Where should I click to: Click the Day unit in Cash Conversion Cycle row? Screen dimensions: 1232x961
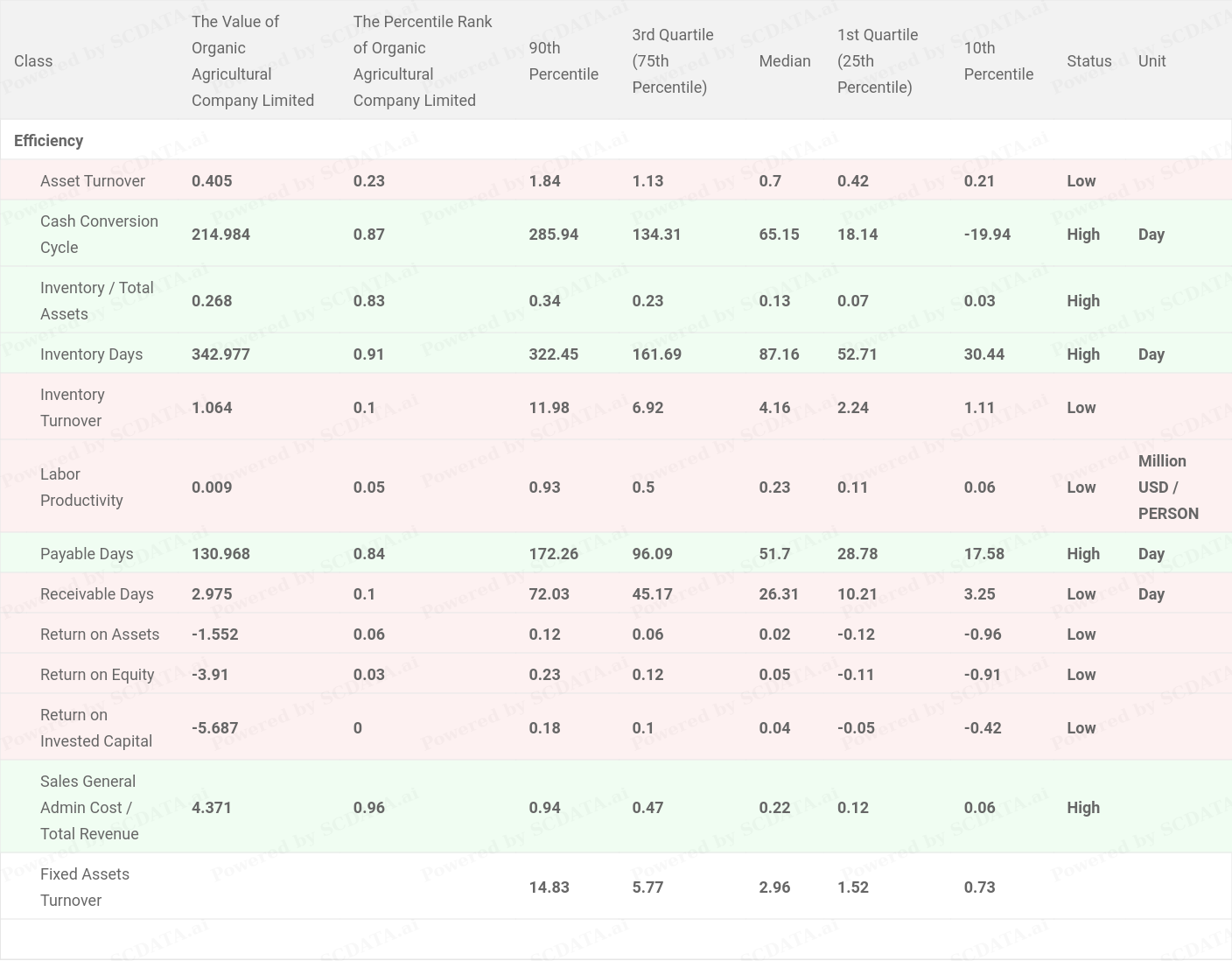coord(1151,234)
